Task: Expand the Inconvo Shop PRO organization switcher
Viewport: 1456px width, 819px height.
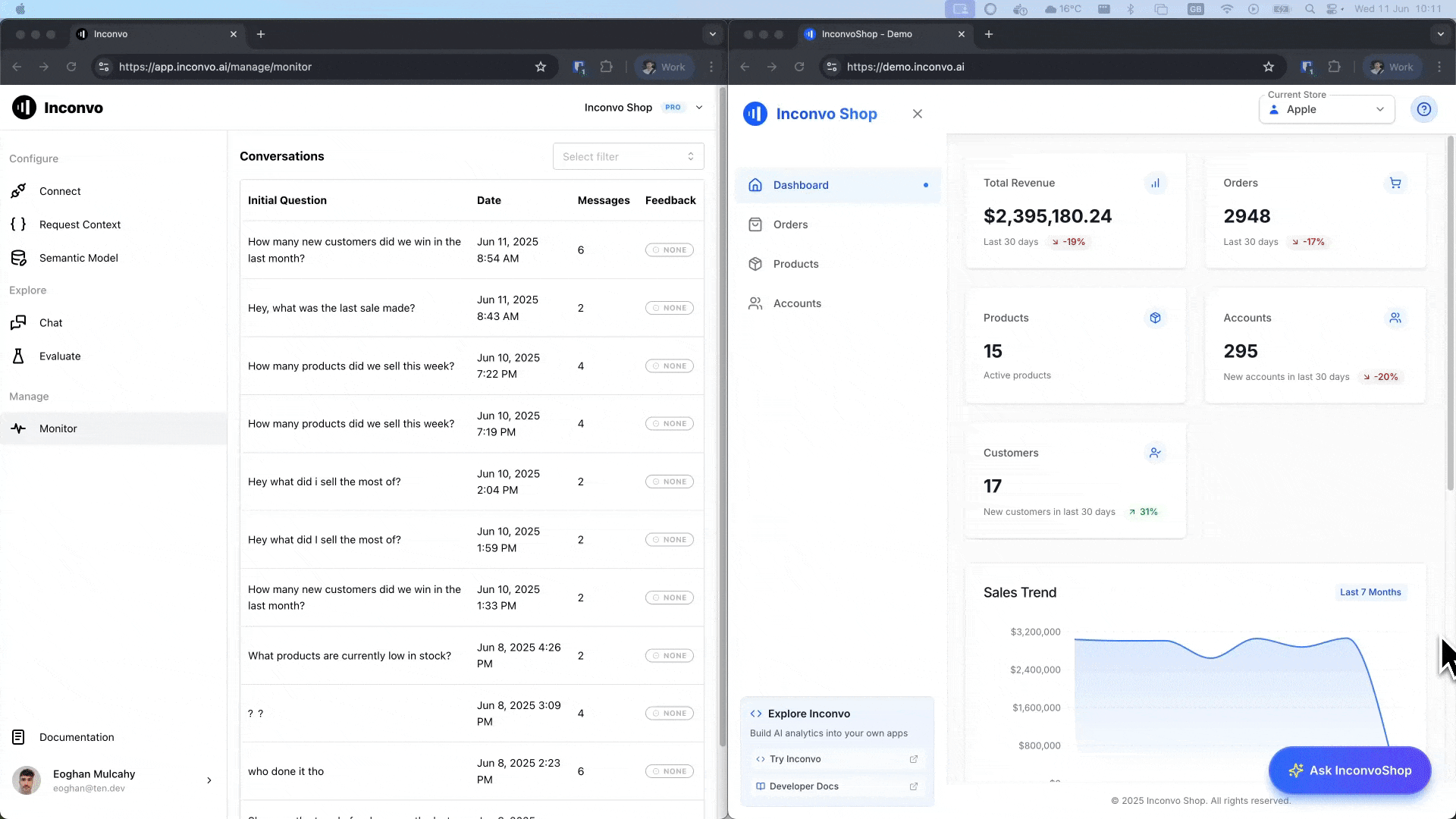Action: point(644,108)
